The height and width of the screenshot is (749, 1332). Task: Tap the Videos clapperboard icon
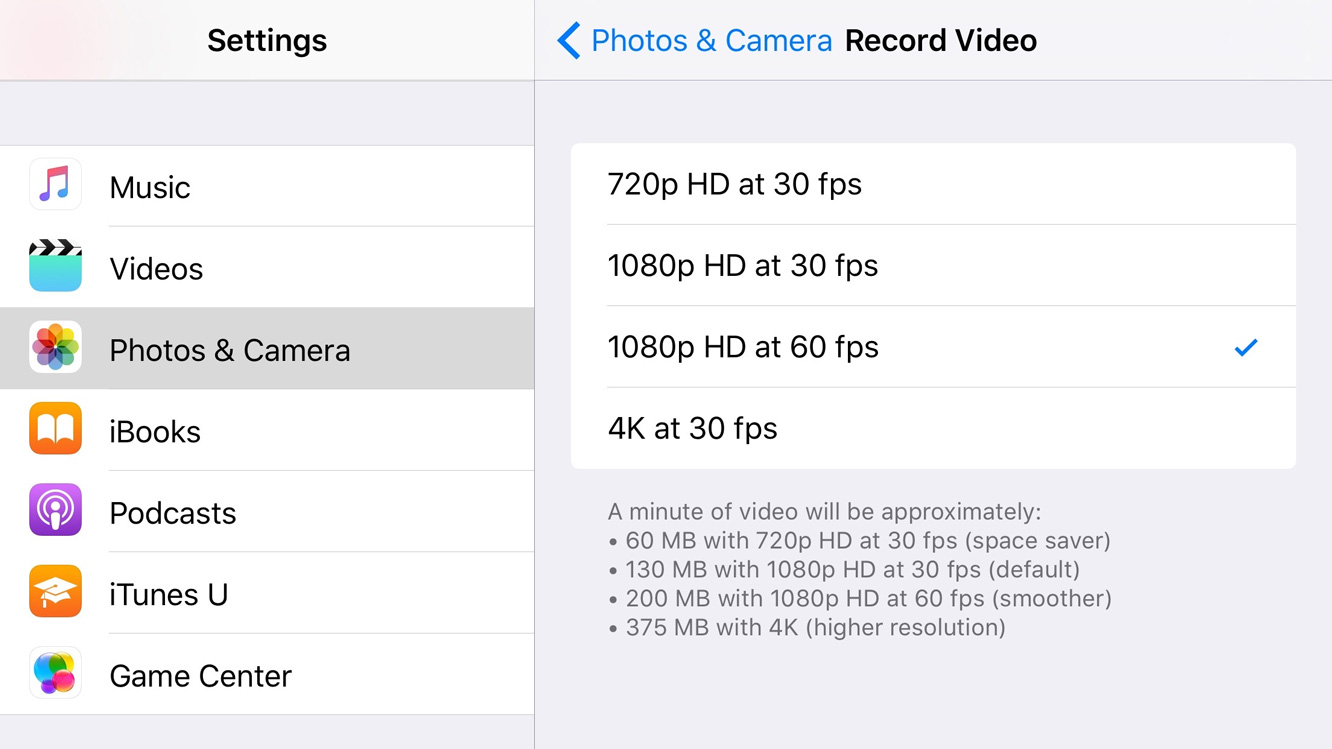coord(55,266)
